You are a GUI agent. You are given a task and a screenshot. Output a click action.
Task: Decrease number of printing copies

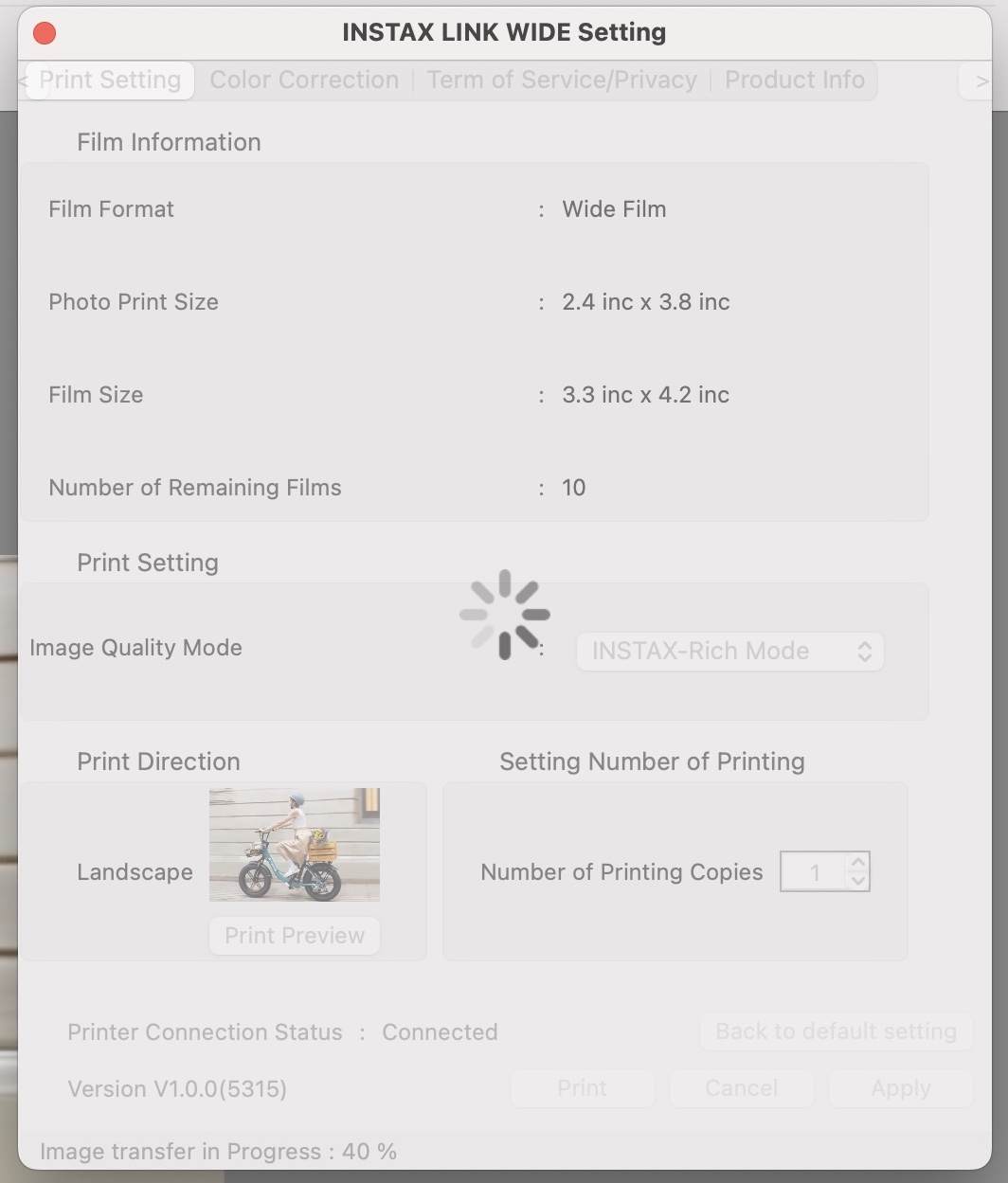(858, 881)
